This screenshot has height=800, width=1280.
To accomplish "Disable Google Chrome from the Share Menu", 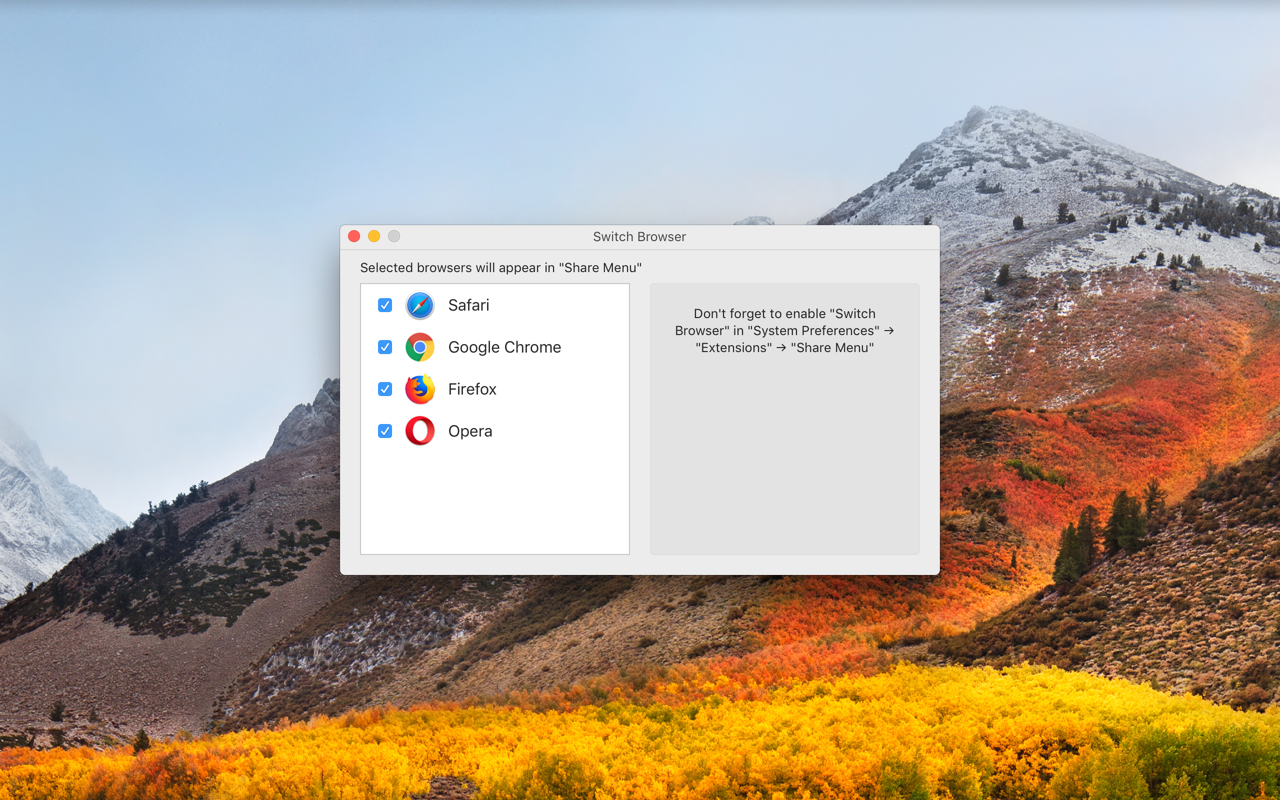I will click(384, 347).
